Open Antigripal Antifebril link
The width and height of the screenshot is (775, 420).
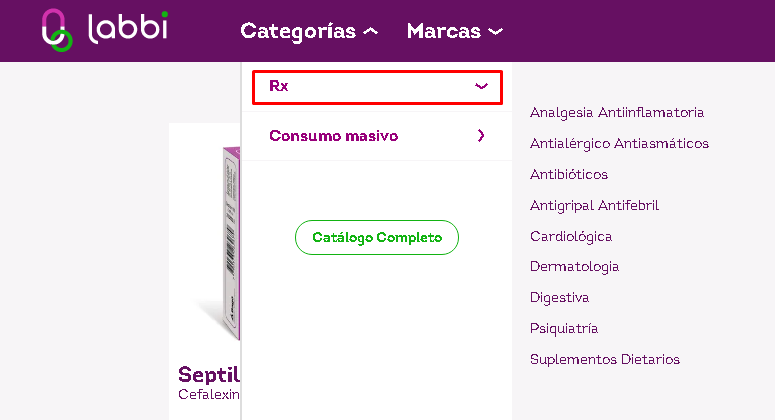[x=594, y=206]
